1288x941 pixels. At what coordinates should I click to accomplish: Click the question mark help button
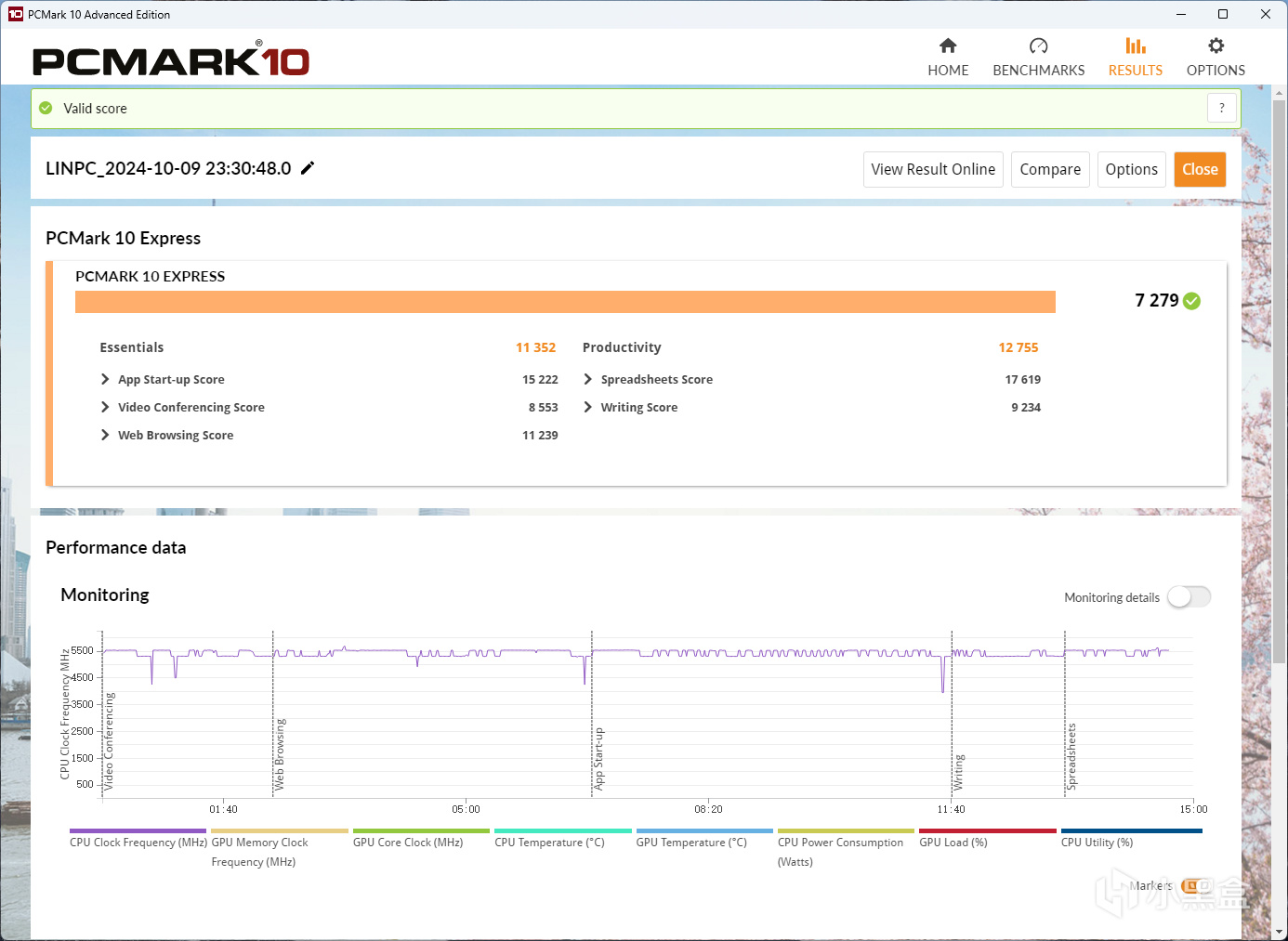pyautogui.click(x=1222, y=108)
